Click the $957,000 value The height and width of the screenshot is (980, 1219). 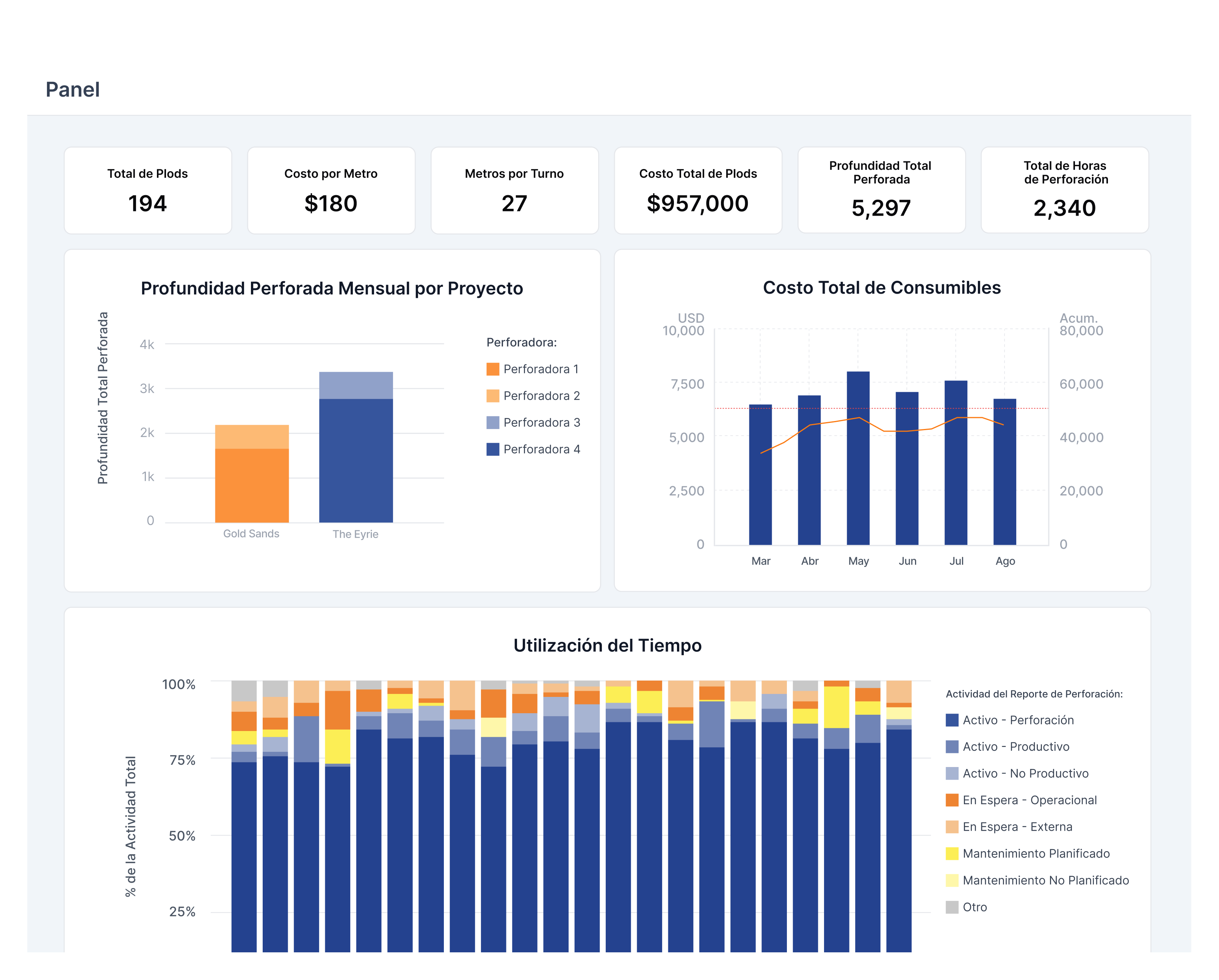[698, 204]
